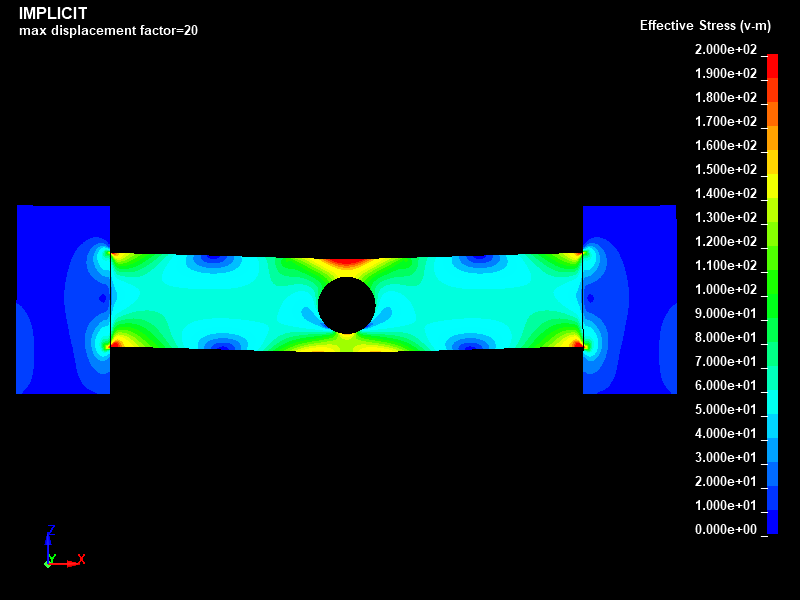
Task: Click the Effective Stress (v-m) legend title
Action: pyautogui.click(x=703, y=25)
